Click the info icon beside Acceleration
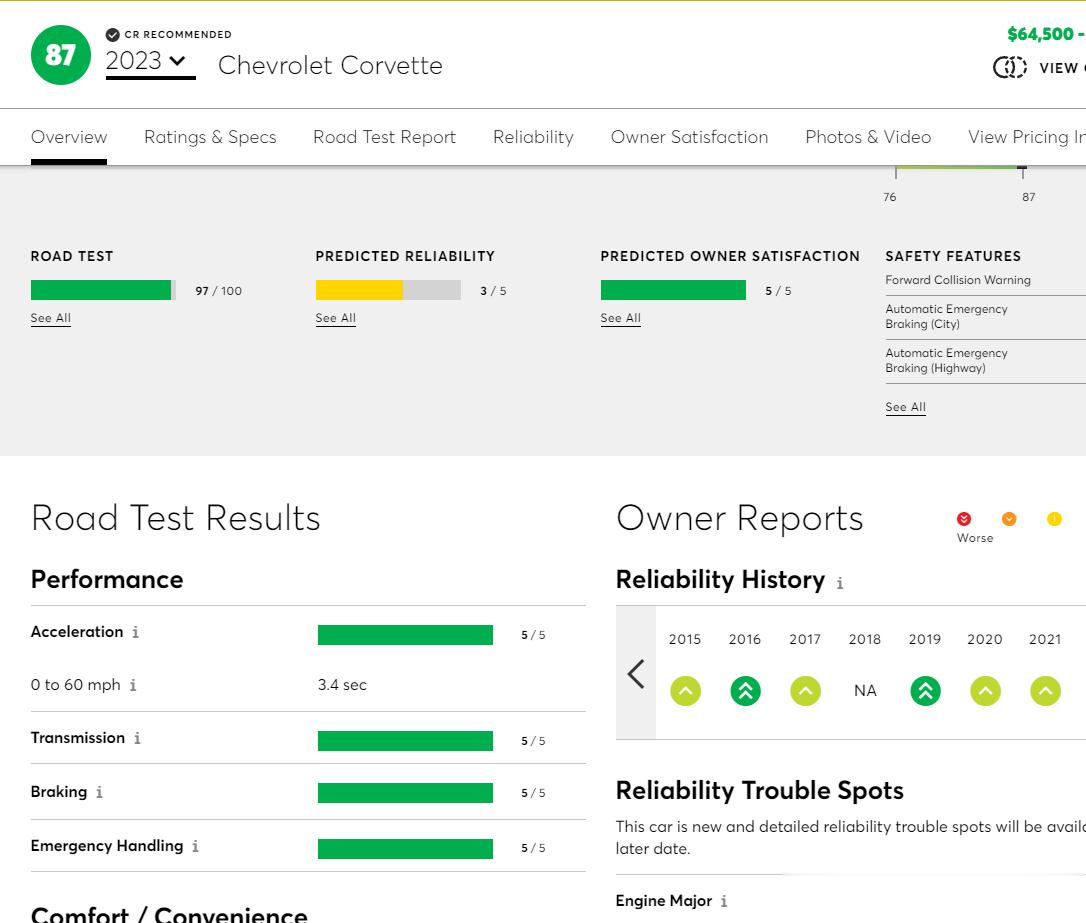 pos(136,632)
